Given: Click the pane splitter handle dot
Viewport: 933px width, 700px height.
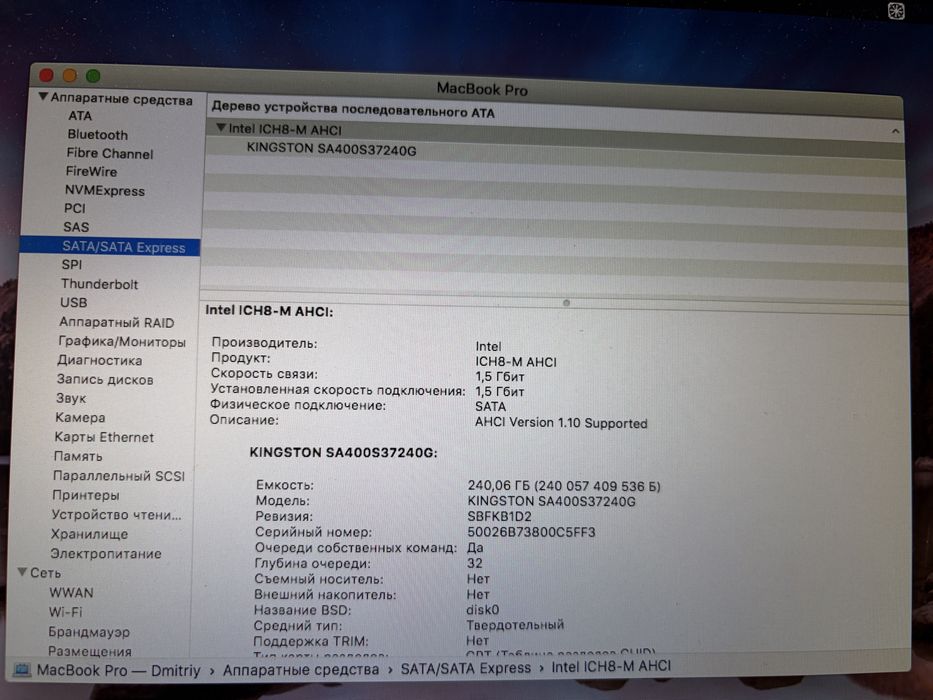Looking at the screenshot, I should pos(566,303).
